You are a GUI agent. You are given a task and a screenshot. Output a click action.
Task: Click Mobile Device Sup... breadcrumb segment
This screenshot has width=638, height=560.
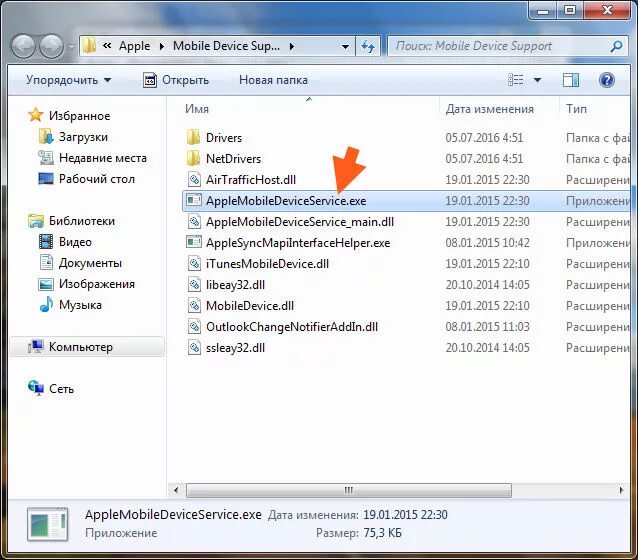(x=226, y=46)
